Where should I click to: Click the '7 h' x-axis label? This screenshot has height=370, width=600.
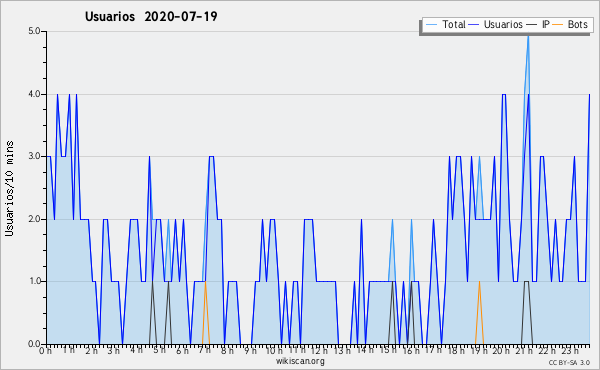pyautogui.click(x=205, y=351)
